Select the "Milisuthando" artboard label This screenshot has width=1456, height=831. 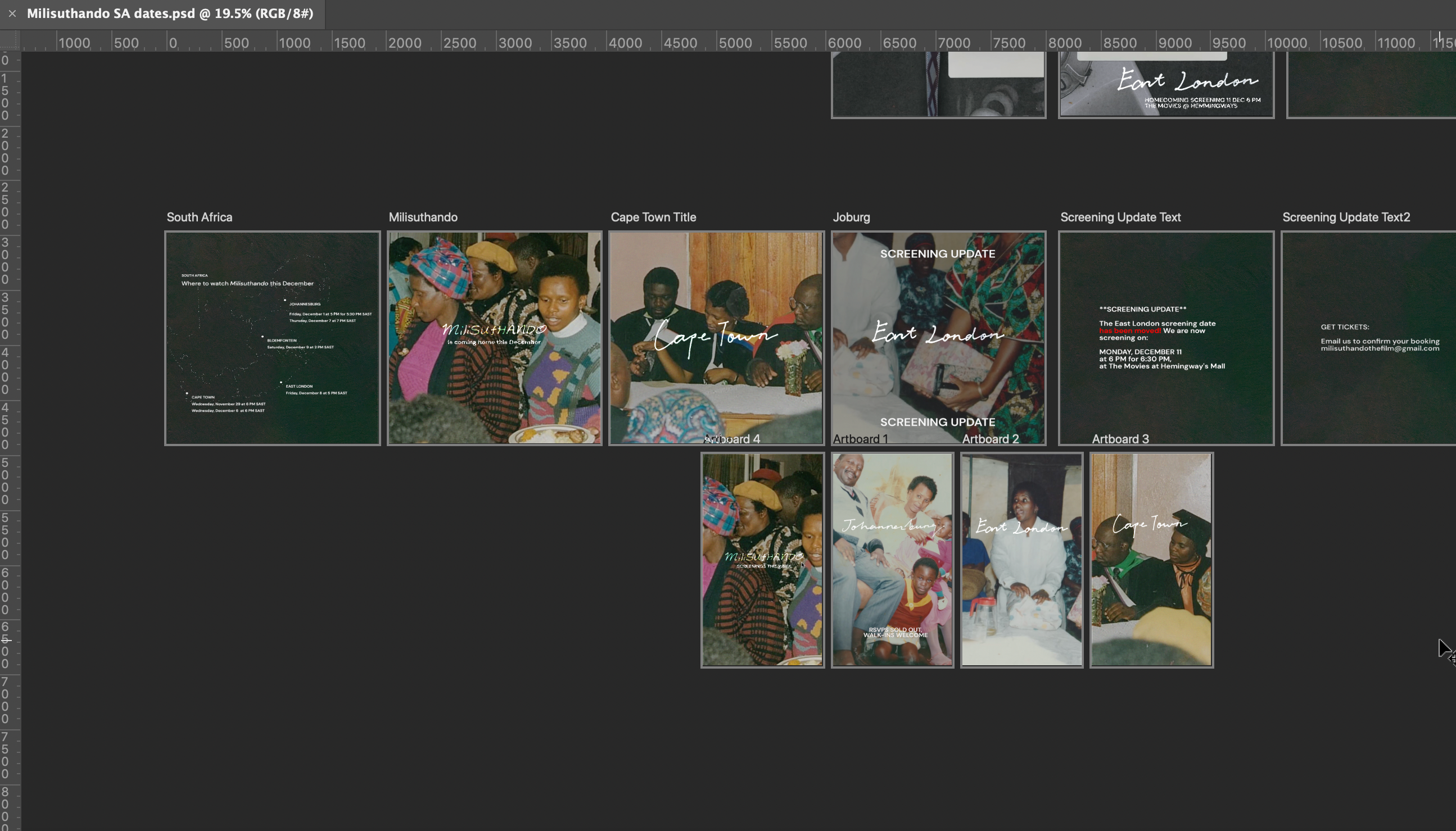click(x=423, y=217)
